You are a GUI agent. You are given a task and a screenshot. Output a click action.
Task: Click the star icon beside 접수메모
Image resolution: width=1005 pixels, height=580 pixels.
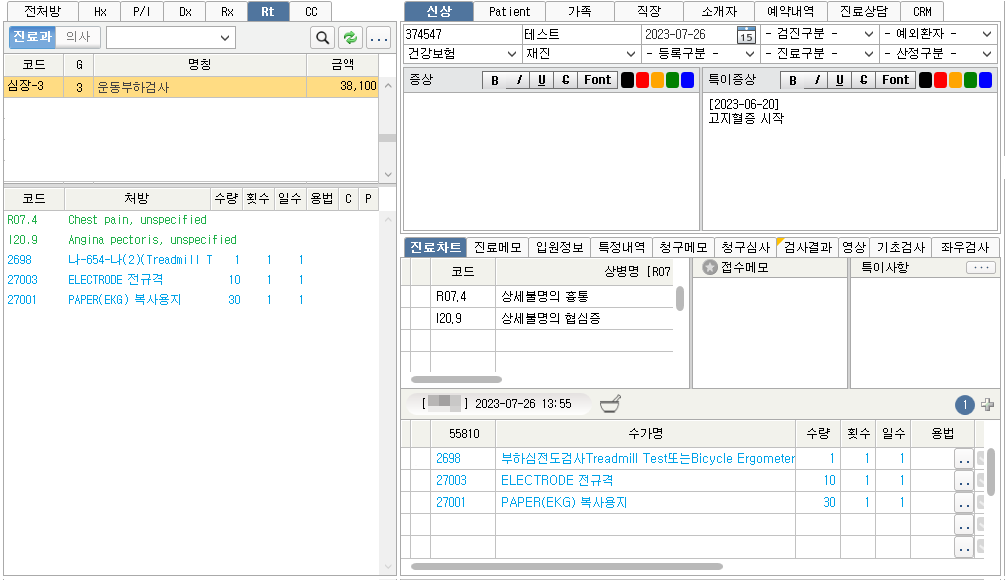coord(710,267)
